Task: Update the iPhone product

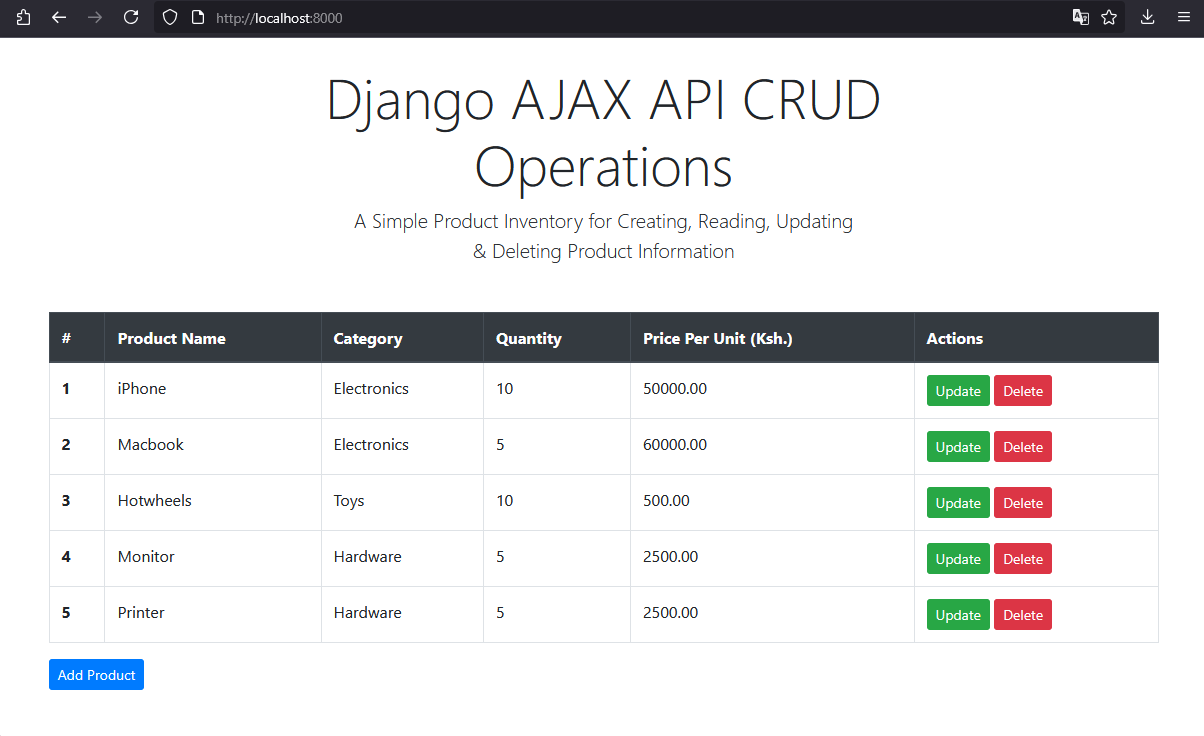Action: click(958, 391)
